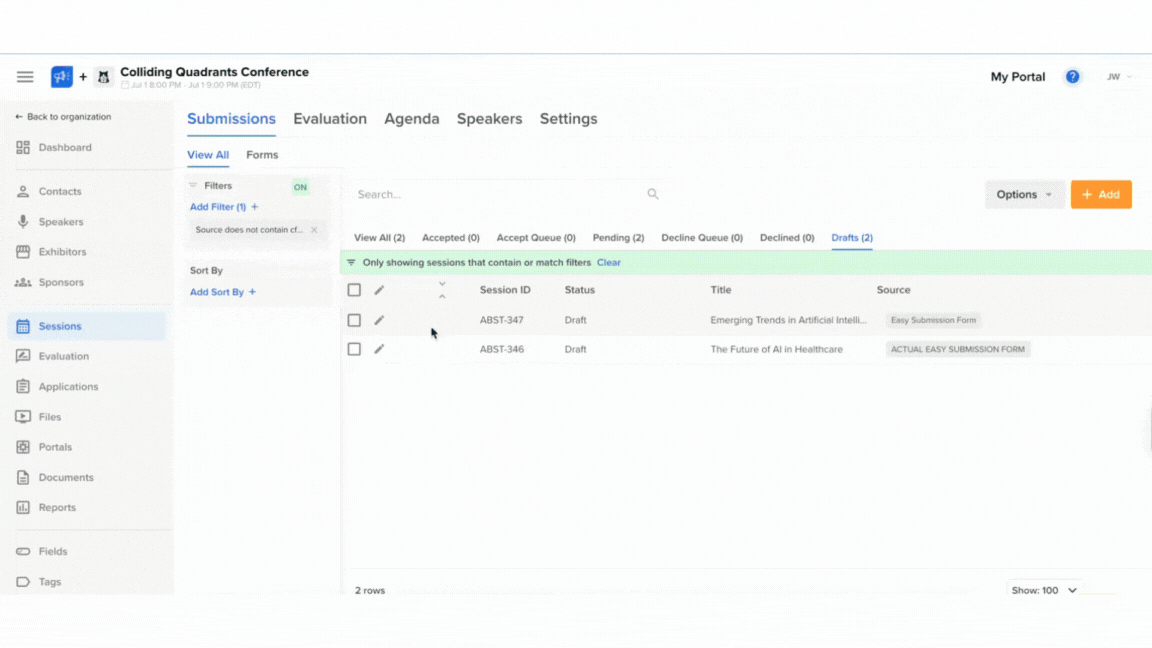
Task: Open the hamburger navigation menu
Action: point(25,77)
